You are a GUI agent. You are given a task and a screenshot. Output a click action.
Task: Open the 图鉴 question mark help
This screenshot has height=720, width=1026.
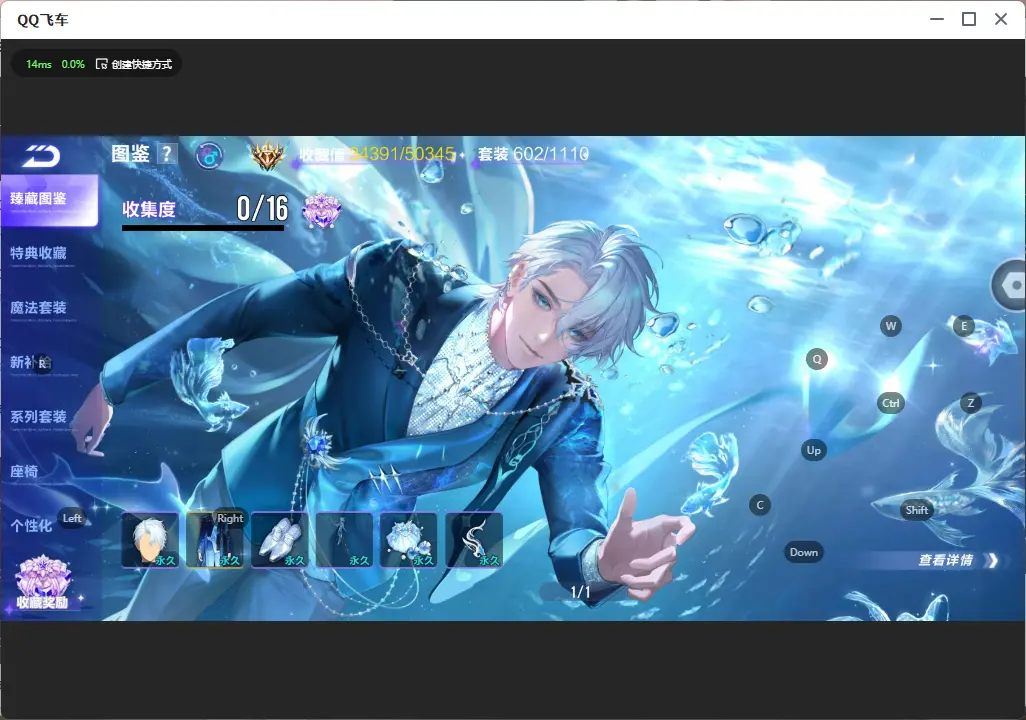[167, 154]
